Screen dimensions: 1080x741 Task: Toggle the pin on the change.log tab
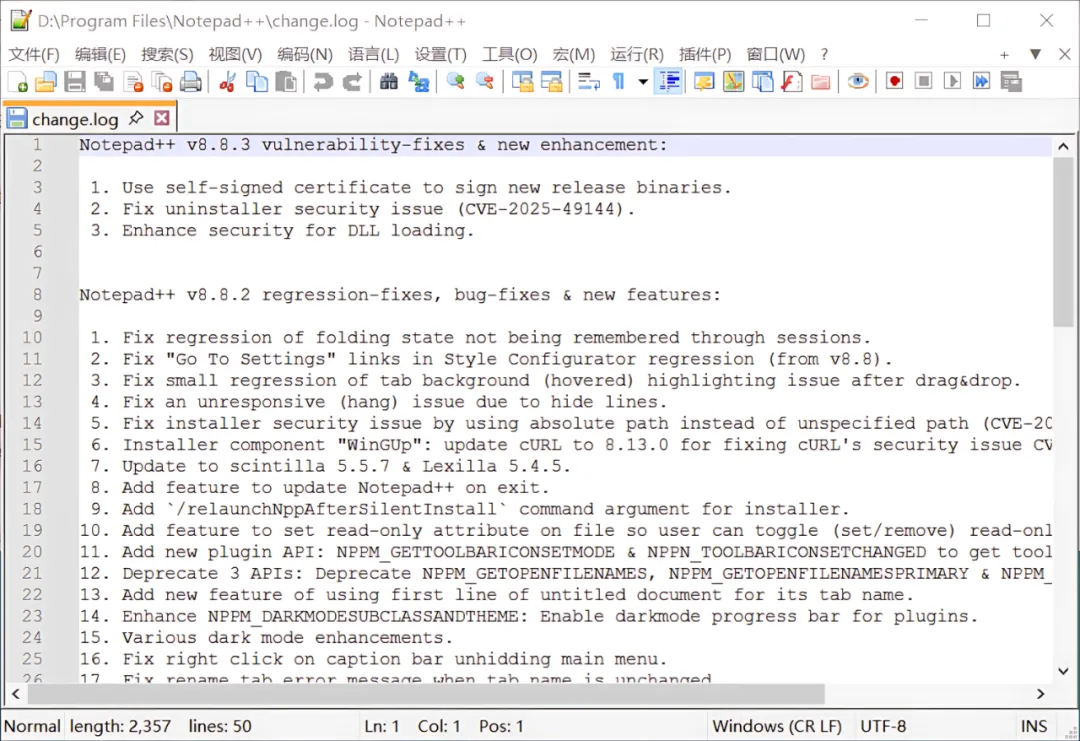click(x=136, y=118)
